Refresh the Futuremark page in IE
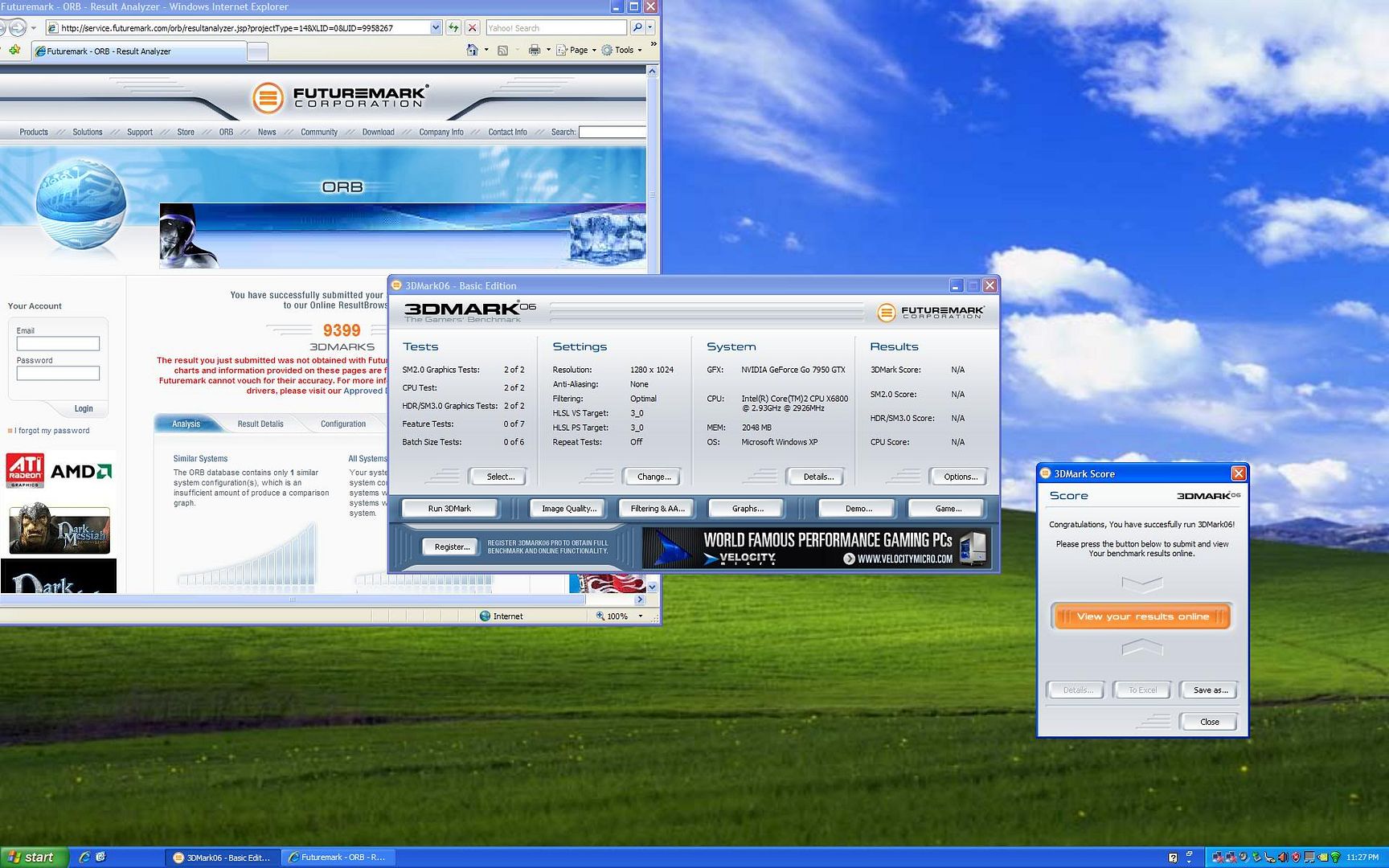The height and width of the screenshot is (868, 1389). 453,27
